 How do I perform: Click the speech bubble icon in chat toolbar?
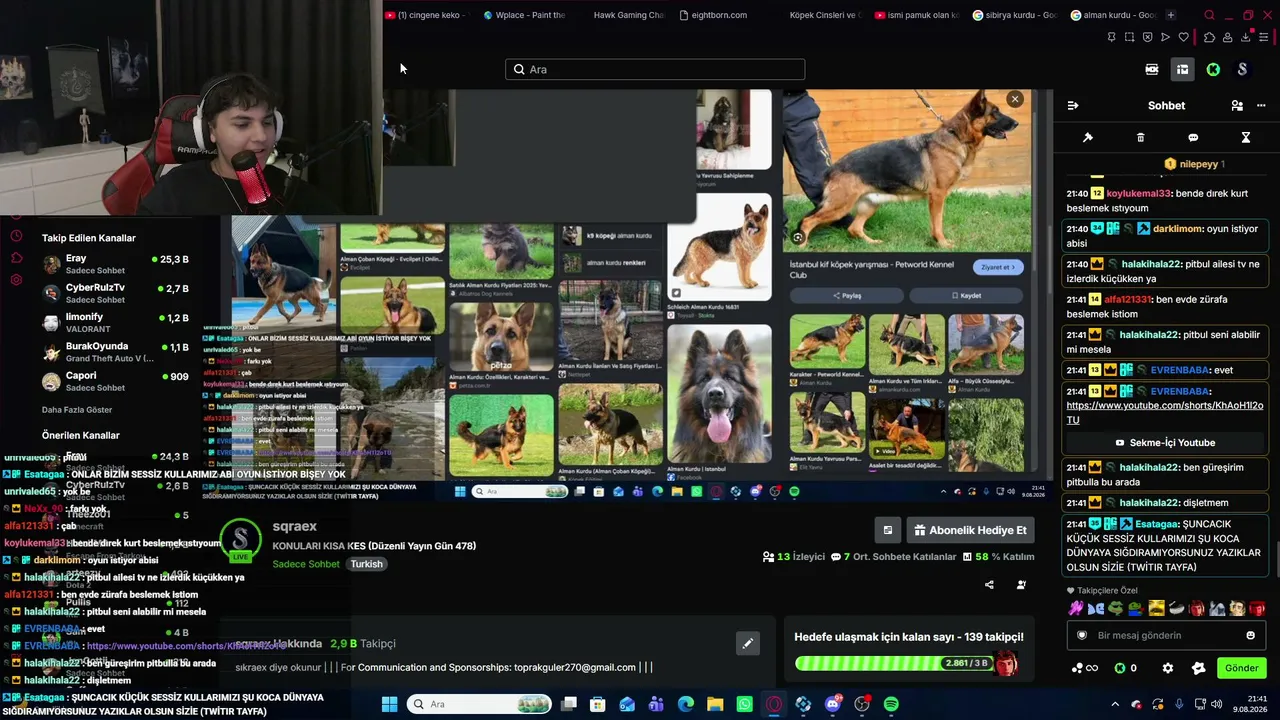1193,137
